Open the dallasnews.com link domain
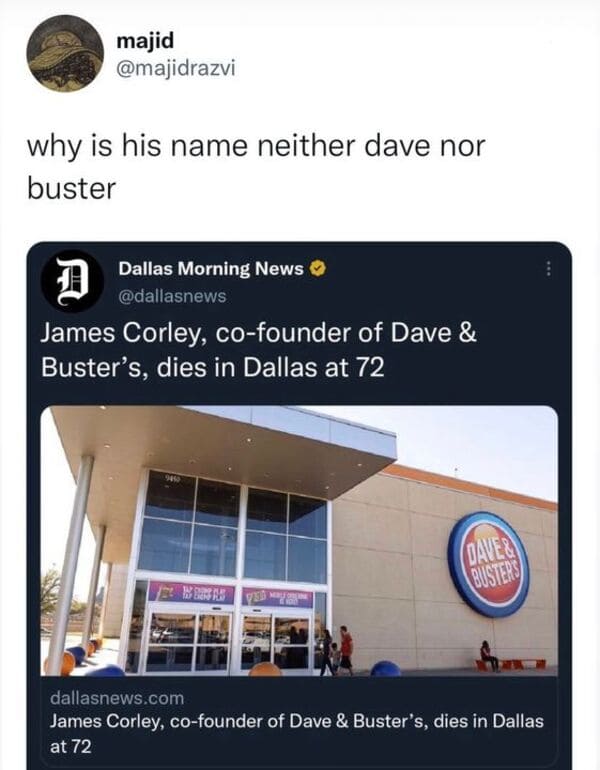 [117, 698]
